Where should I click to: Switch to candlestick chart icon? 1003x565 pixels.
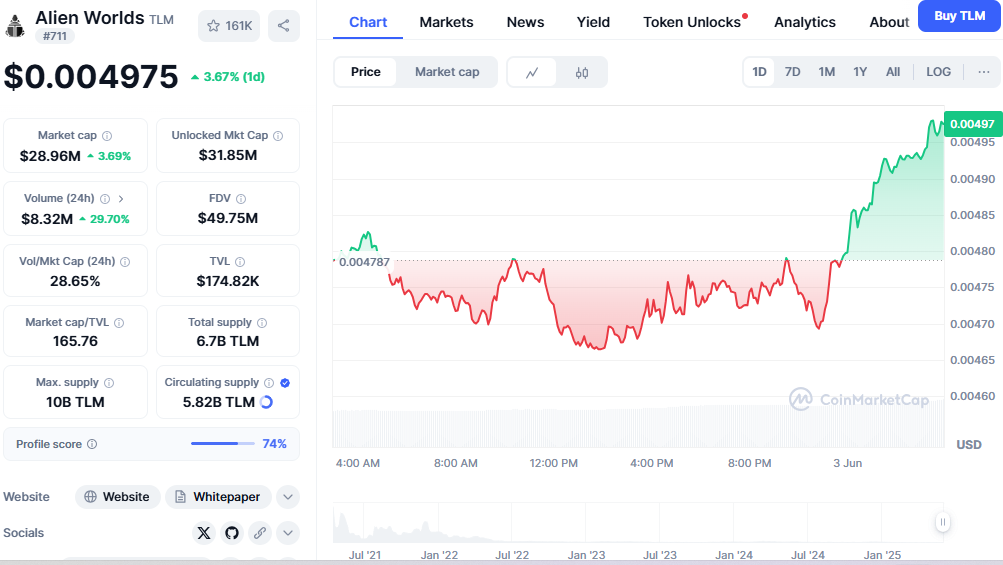point(582,72)
